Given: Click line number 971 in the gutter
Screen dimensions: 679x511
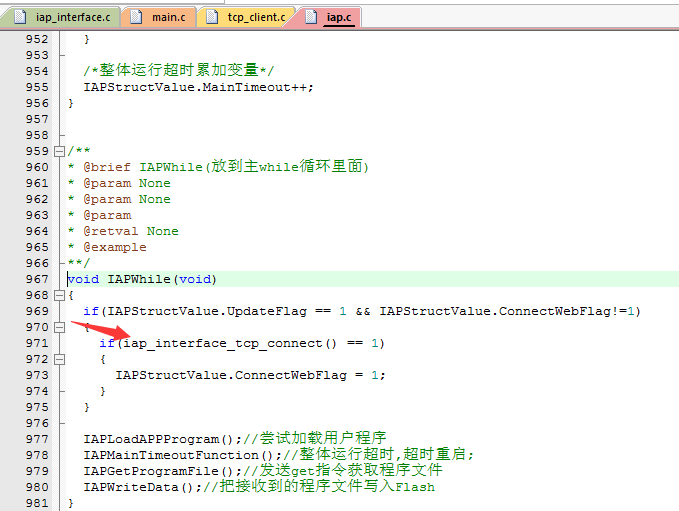Looking at the screenshot, I should pyautogui.click(x=37, y=343).
